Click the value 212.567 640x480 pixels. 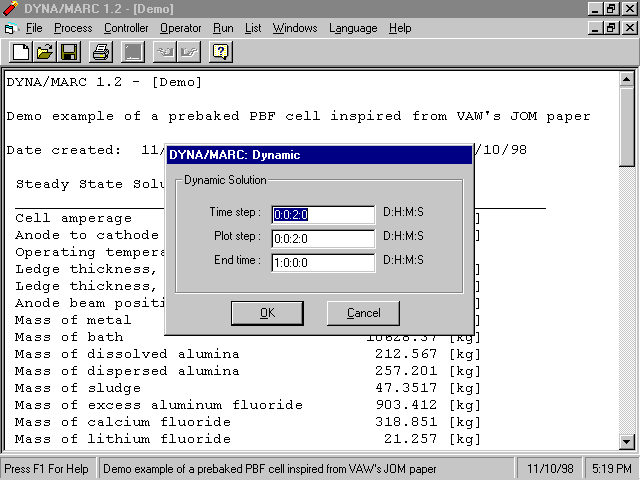click(x=406, y=354)
